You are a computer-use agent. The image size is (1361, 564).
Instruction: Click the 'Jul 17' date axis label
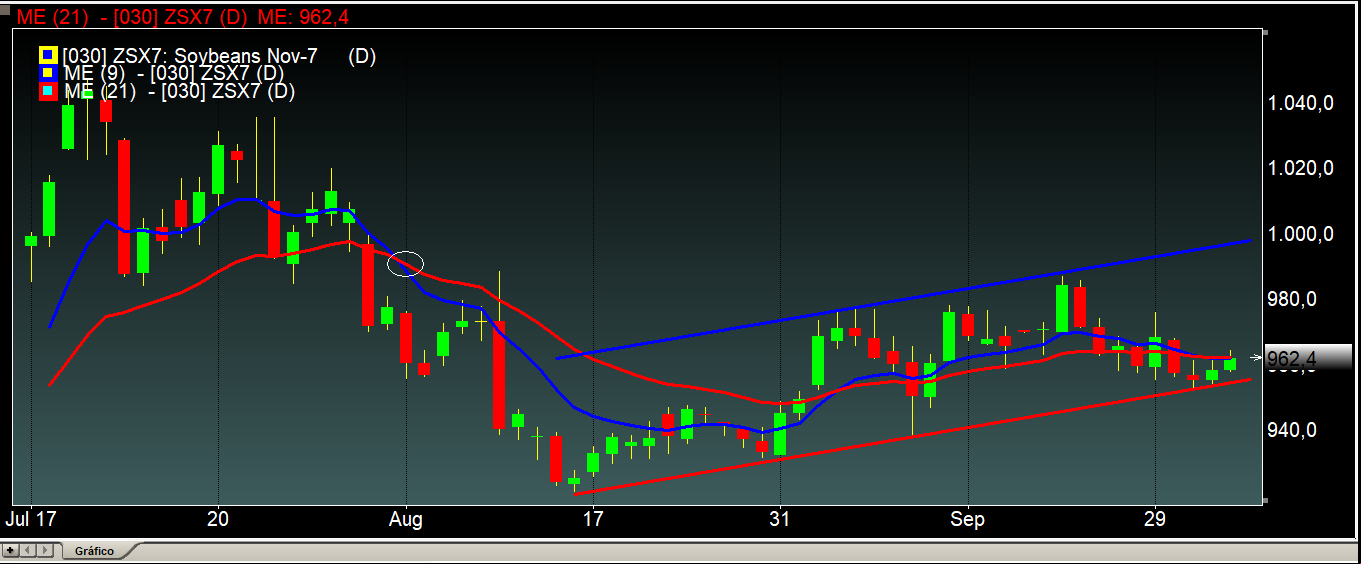coord(31,520)
